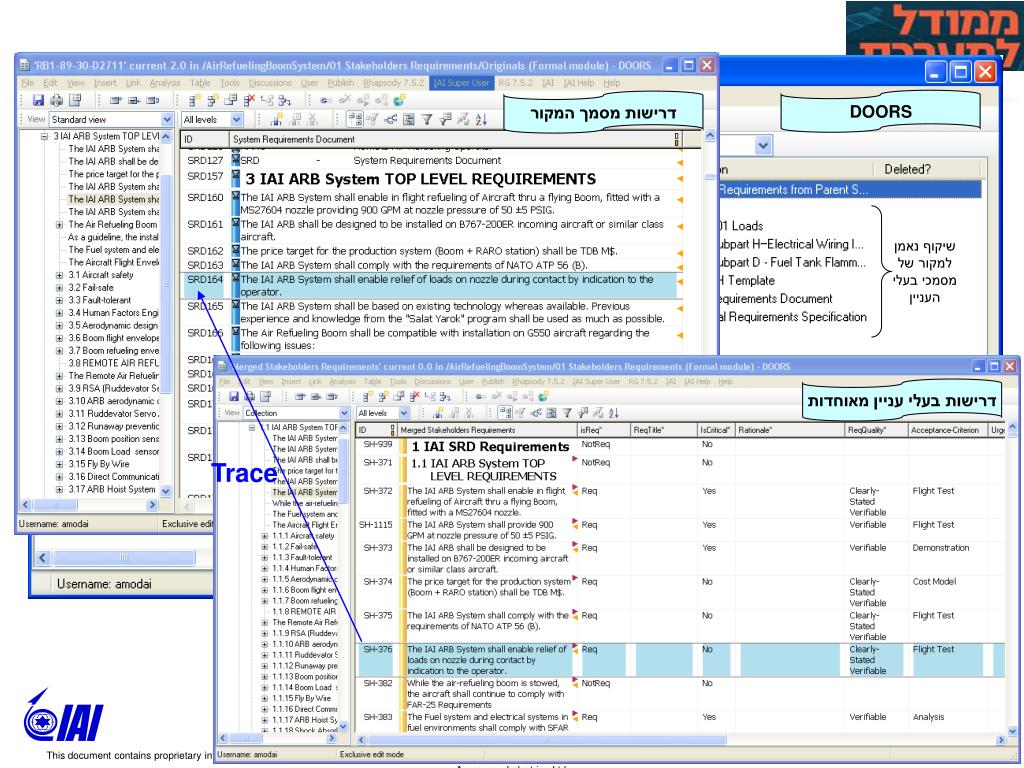Open the Rhapsody 7.5.2 menu in RB1-89-30-D2711 window

[394, 83]
